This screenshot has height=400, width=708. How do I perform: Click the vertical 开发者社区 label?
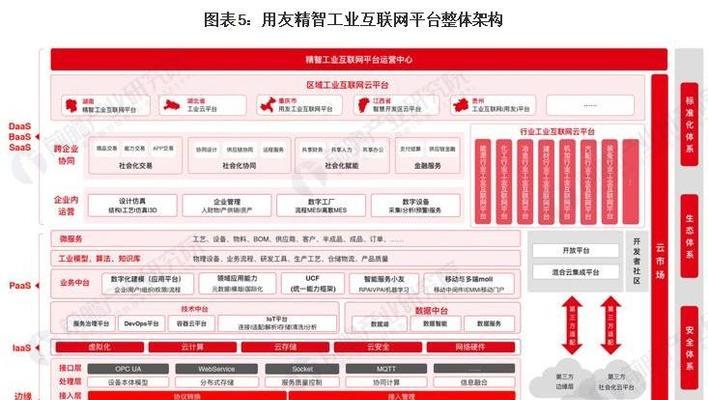637,261
